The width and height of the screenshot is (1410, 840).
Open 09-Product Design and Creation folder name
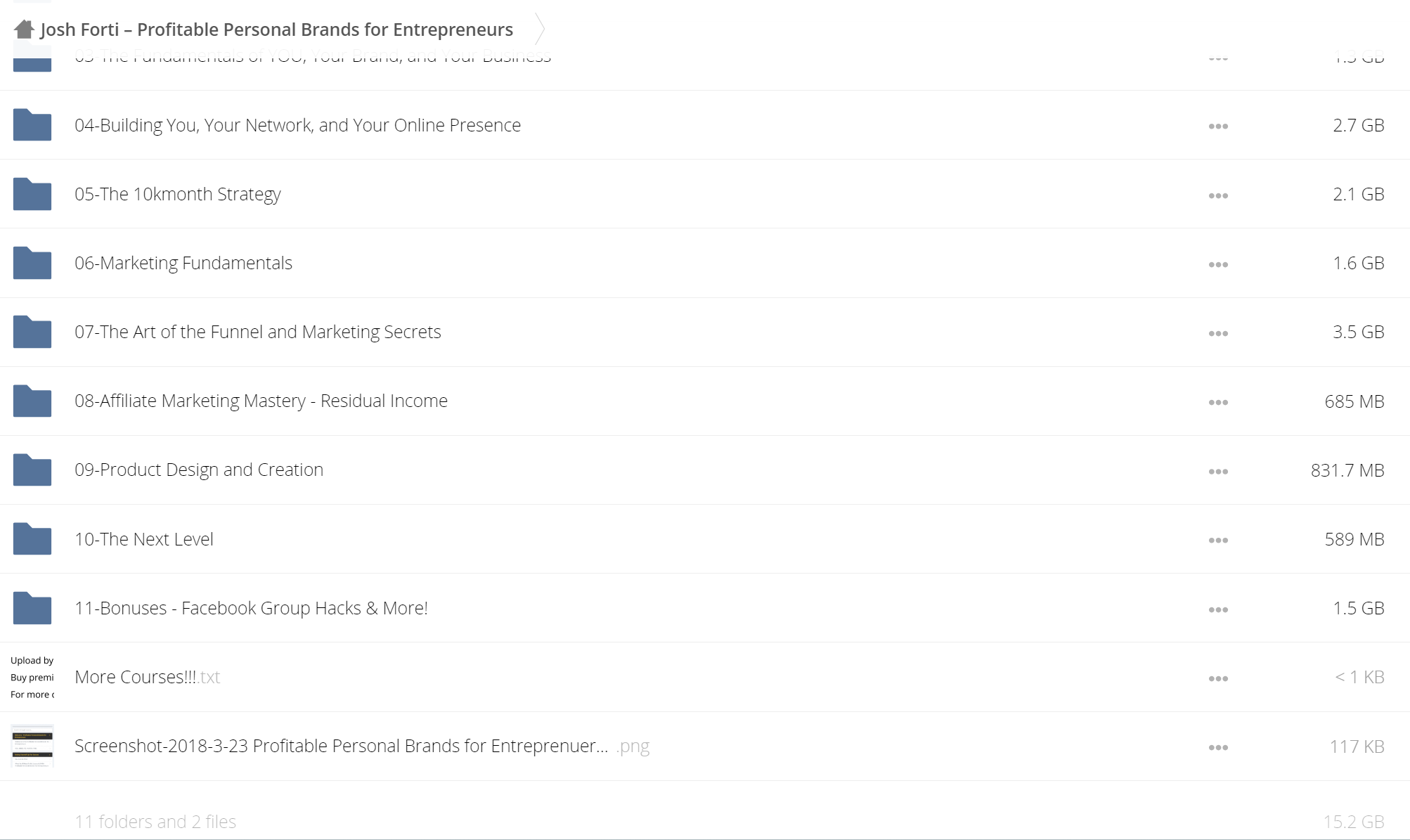click(x=199, y=470)
